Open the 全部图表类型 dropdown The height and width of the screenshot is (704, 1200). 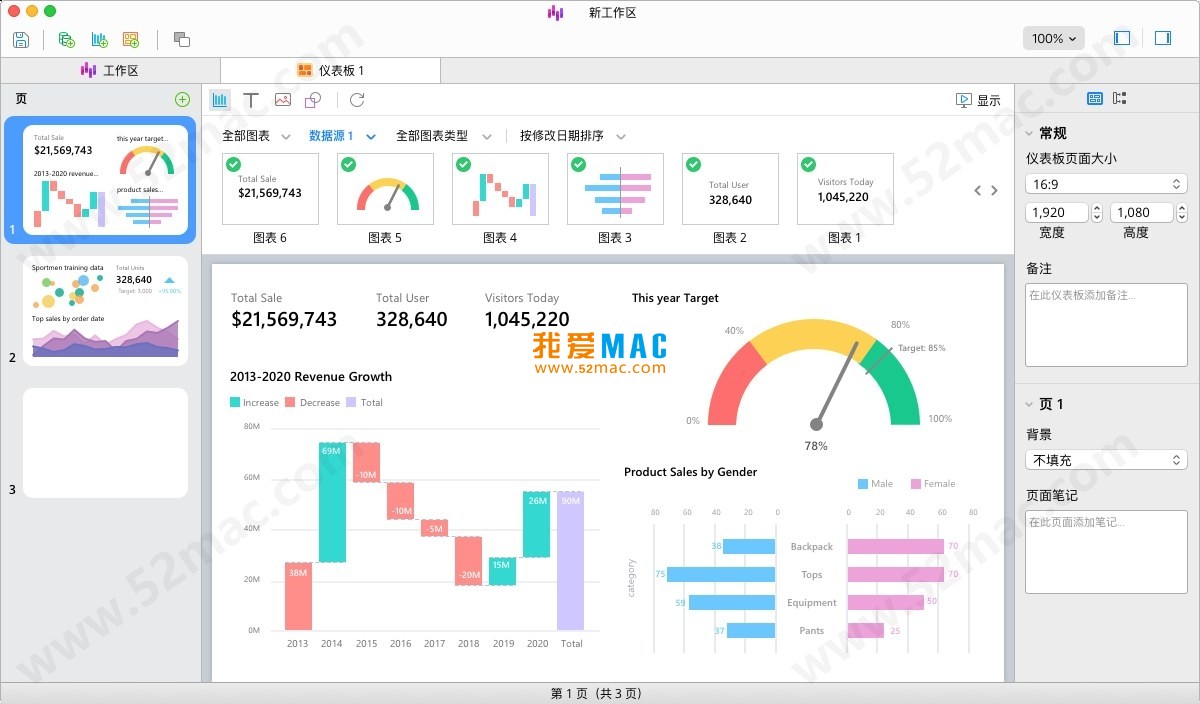click(444, 136)
